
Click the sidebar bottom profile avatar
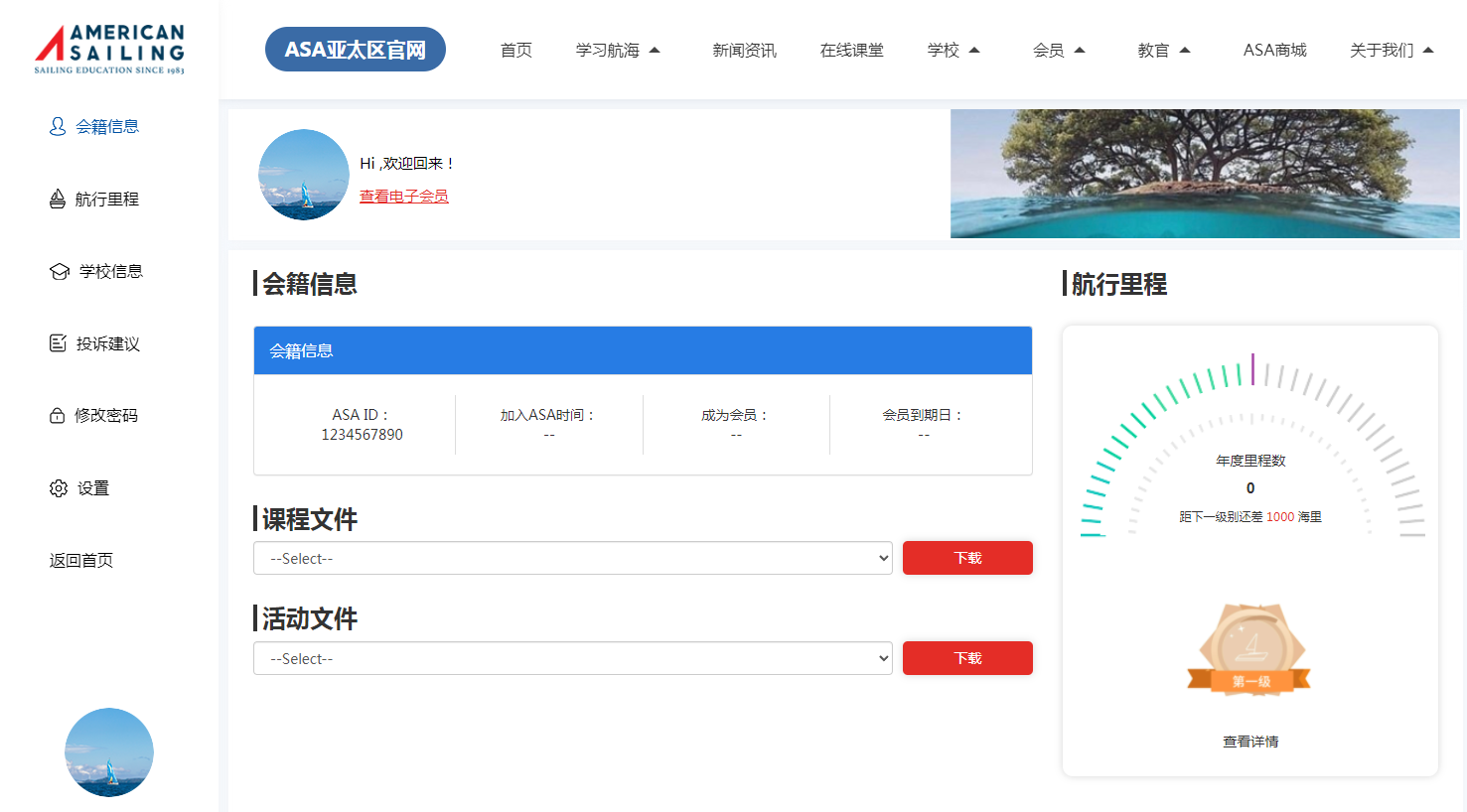coord(109,752)
